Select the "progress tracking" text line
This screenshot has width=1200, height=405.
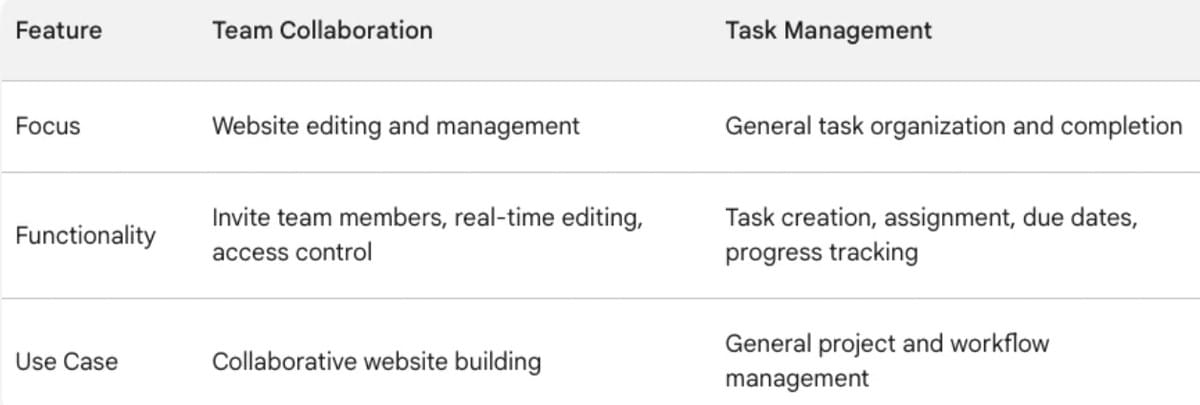[821, 252]
